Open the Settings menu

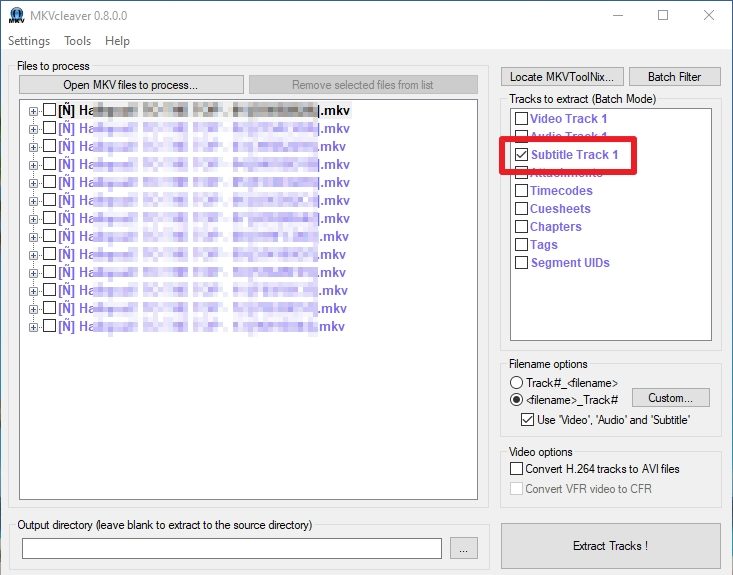(x=29, y=41)
